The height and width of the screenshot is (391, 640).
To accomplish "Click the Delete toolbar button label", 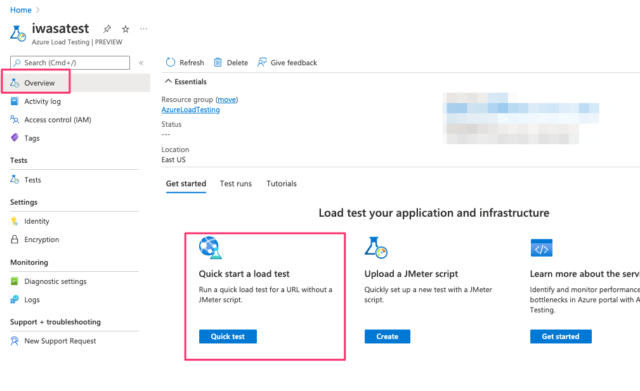I will (x=237, y=62).
